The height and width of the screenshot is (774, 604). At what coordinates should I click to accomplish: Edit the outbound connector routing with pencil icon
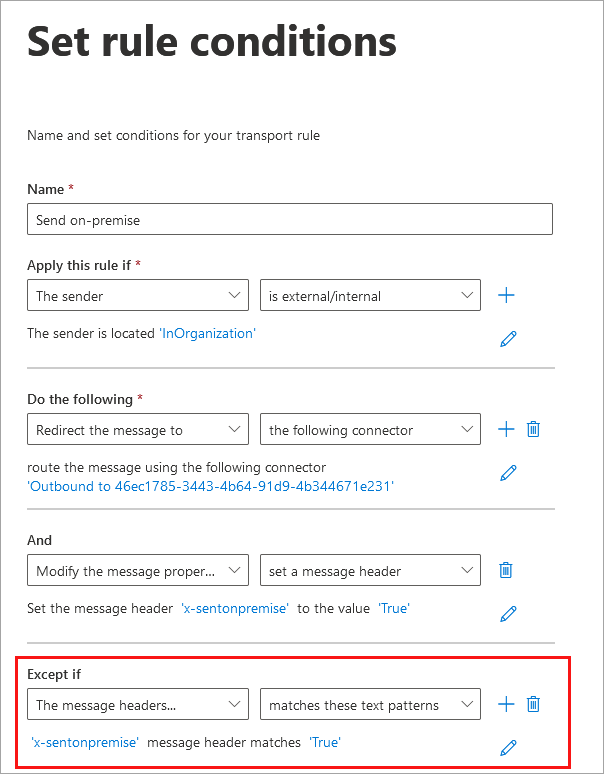pos(508,473)
